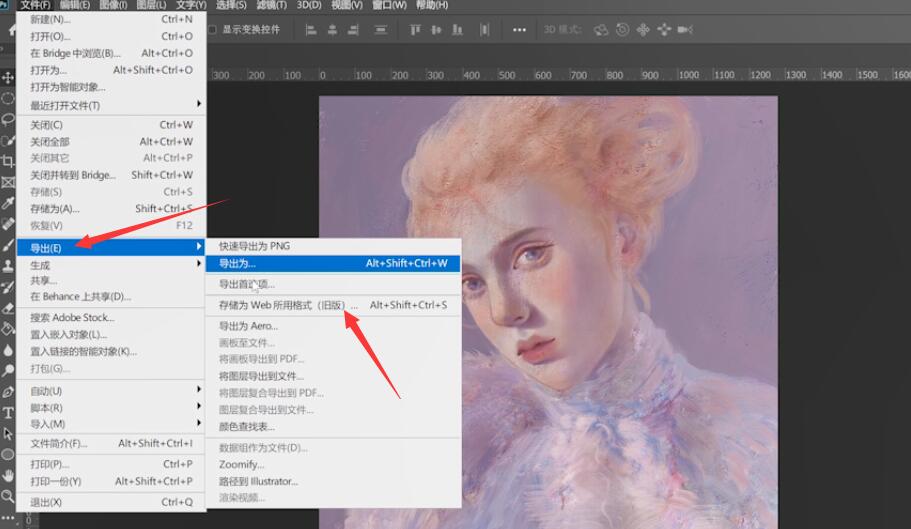Open 导出(E) submenu entry
Image resolution: width=911 pixels, height=529 pixels.
pyautogui.click(x=110, y=248)
